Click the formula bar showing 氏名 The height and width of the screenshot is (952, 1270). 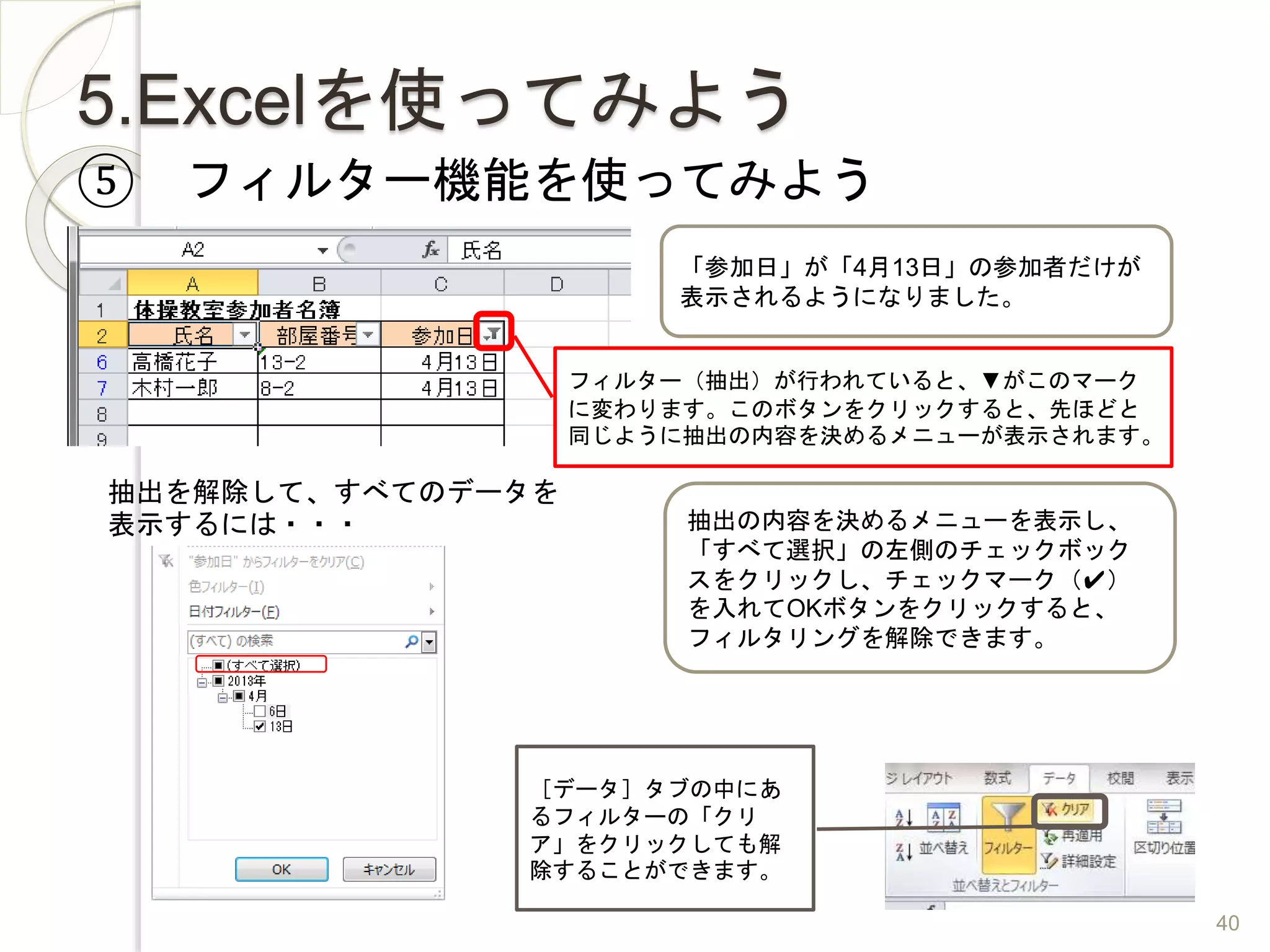pyautogui.click(x=540, y=250)
